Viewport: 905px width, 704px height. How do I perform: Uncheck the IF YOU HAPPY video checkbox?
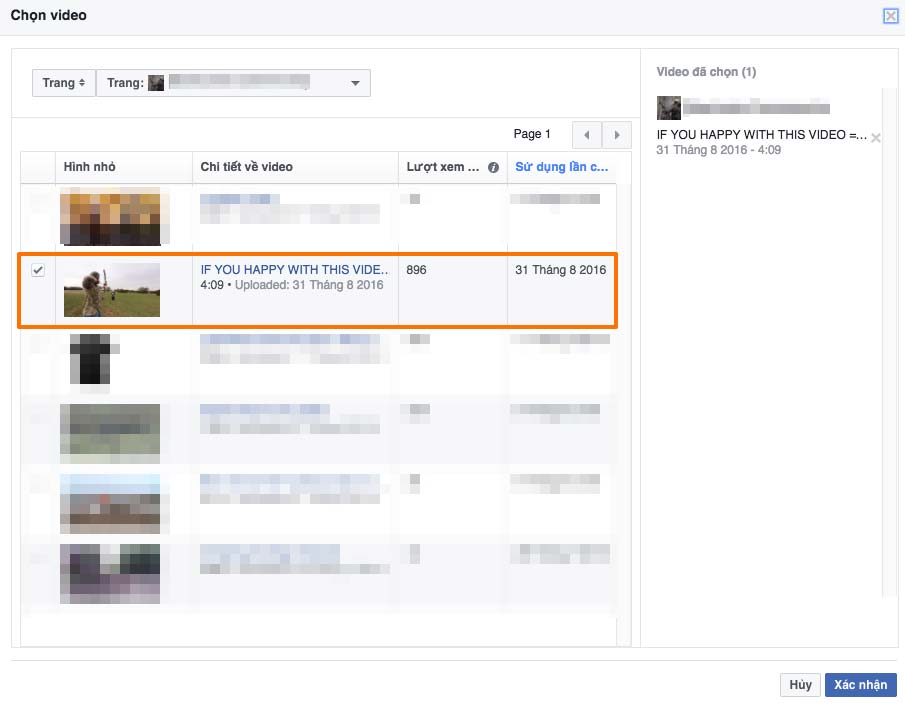click(38, 269)
